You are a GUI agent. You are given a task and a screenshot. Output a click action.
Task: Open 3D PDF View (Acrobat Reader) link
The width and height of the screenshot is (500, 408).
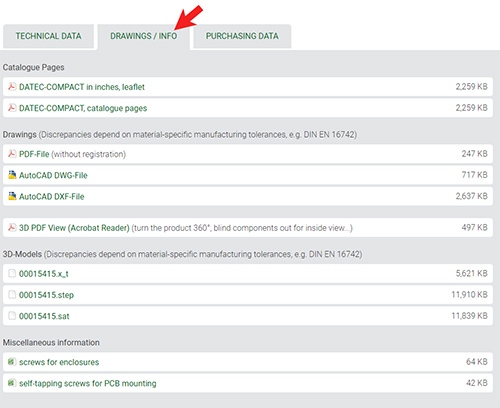[x=74, y=228]
